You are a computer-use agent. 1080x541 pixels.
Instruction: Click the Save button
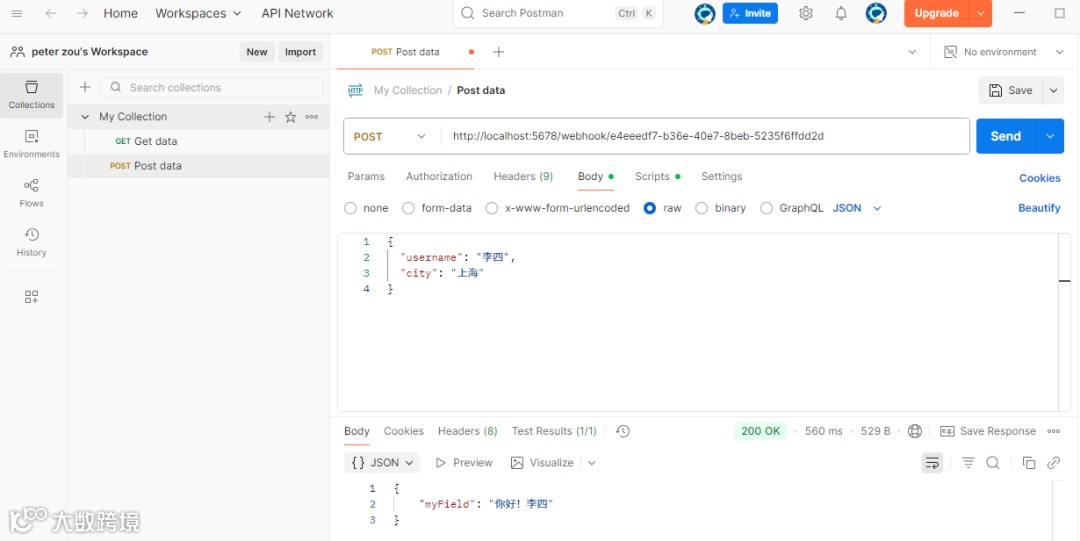point(1010,90)
